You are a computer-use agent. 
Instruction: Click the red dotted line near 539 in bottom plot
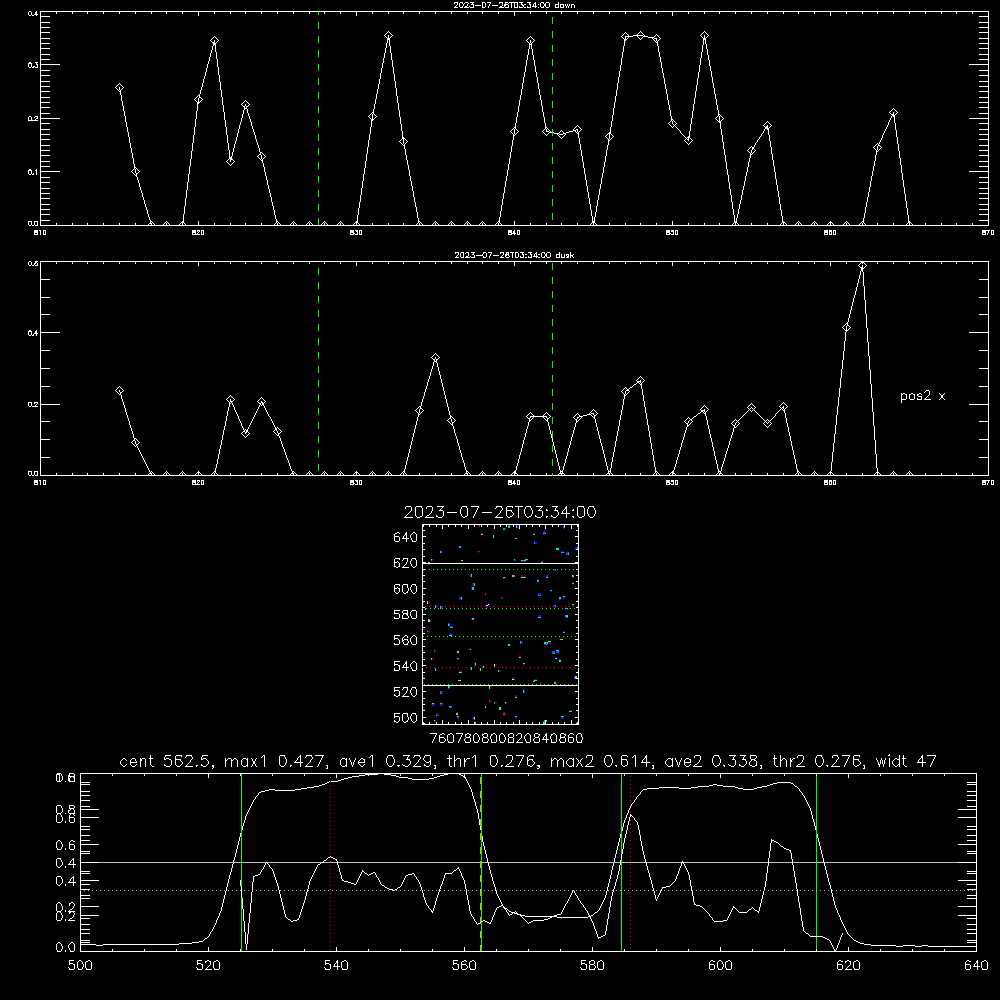[x=330, y=862]
